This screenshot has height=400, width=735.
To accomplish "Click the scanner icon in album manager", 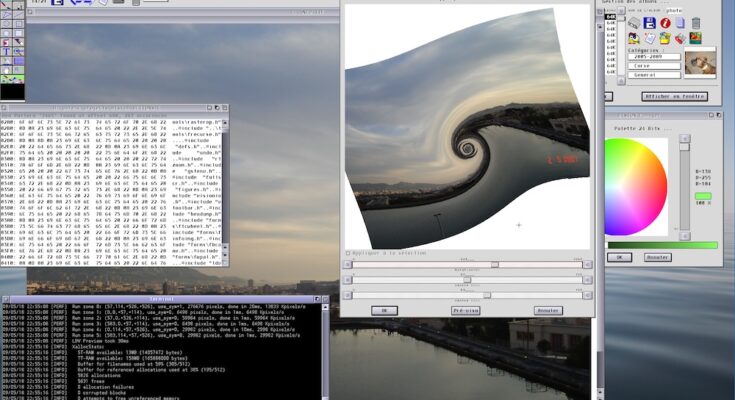I will tap(634, 22).
